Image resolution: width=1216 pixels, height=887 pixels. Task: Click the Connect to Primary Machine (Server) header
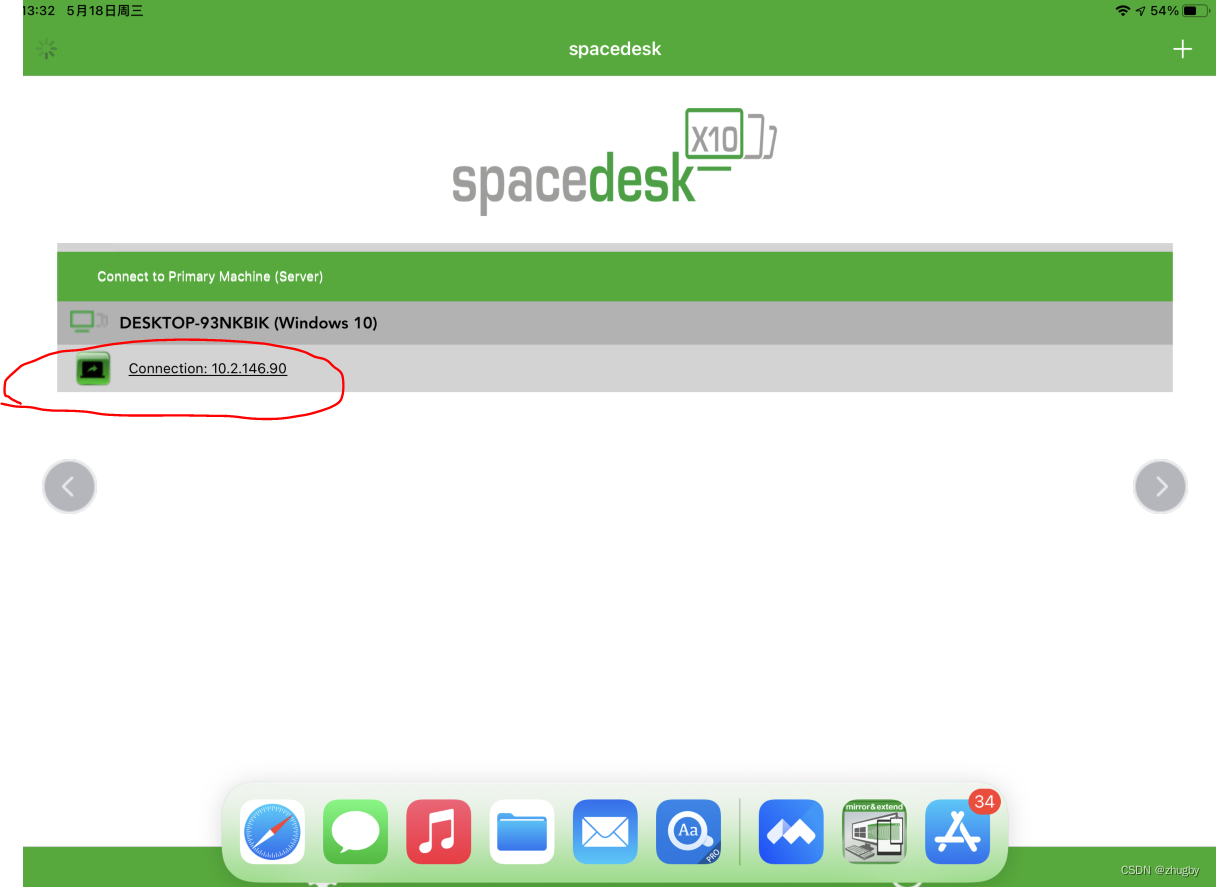(614, 277)
